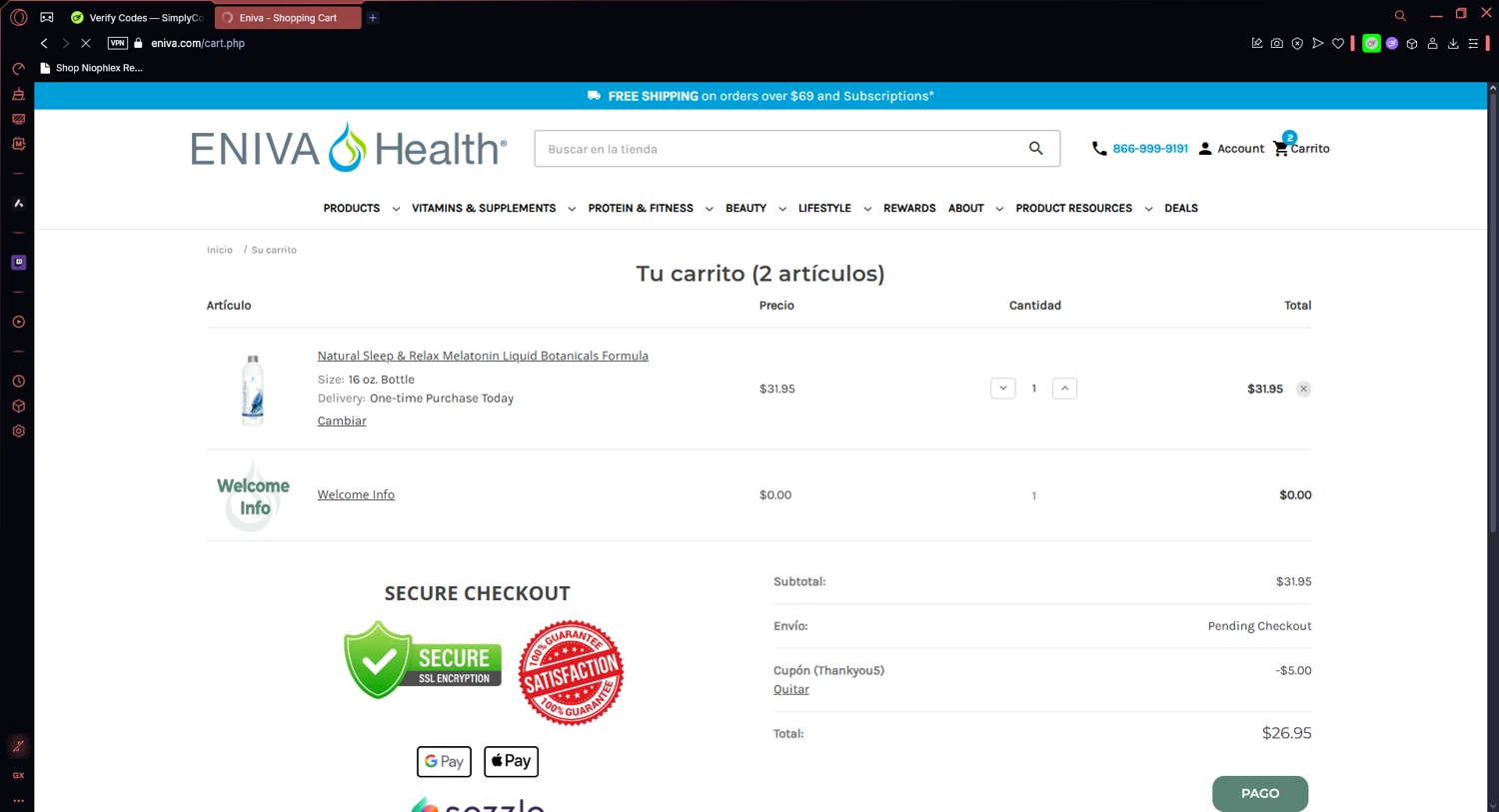Select the Eniva Shopping Cart tab
Screen dimensions: 1499x812
288,17
